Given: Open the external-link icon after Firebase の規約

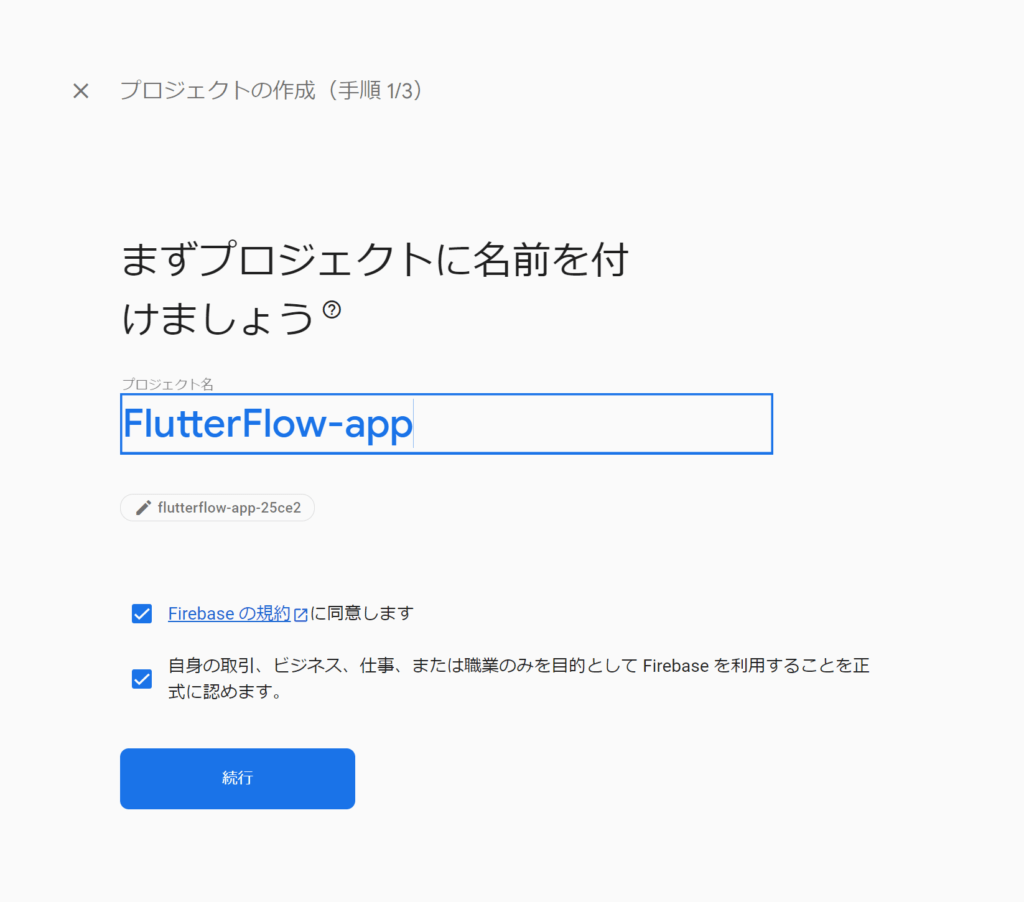Looking at the screenshot, I should coord(300,614).
